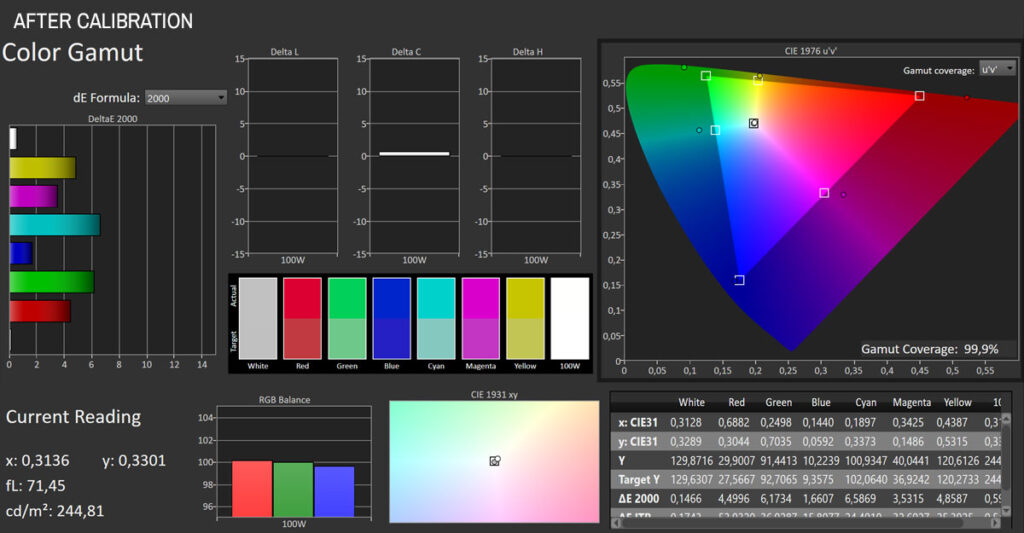Select the x: CIE31 row header

tap(638, 423)
